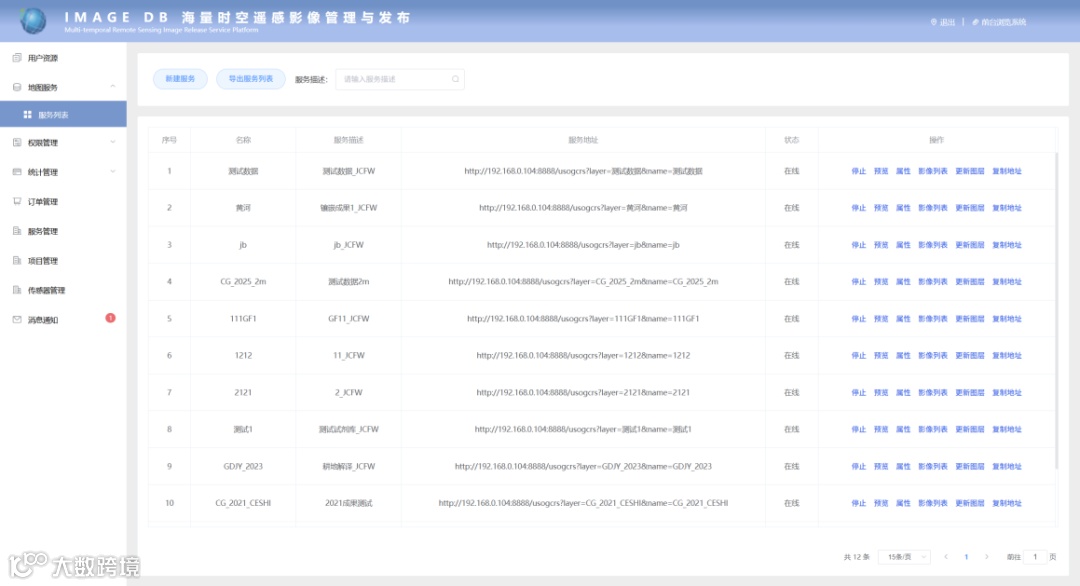Screen dimensions: 1080x586
Task: Open 前台浏览系统 link in header
Action: coord(1004,22)
